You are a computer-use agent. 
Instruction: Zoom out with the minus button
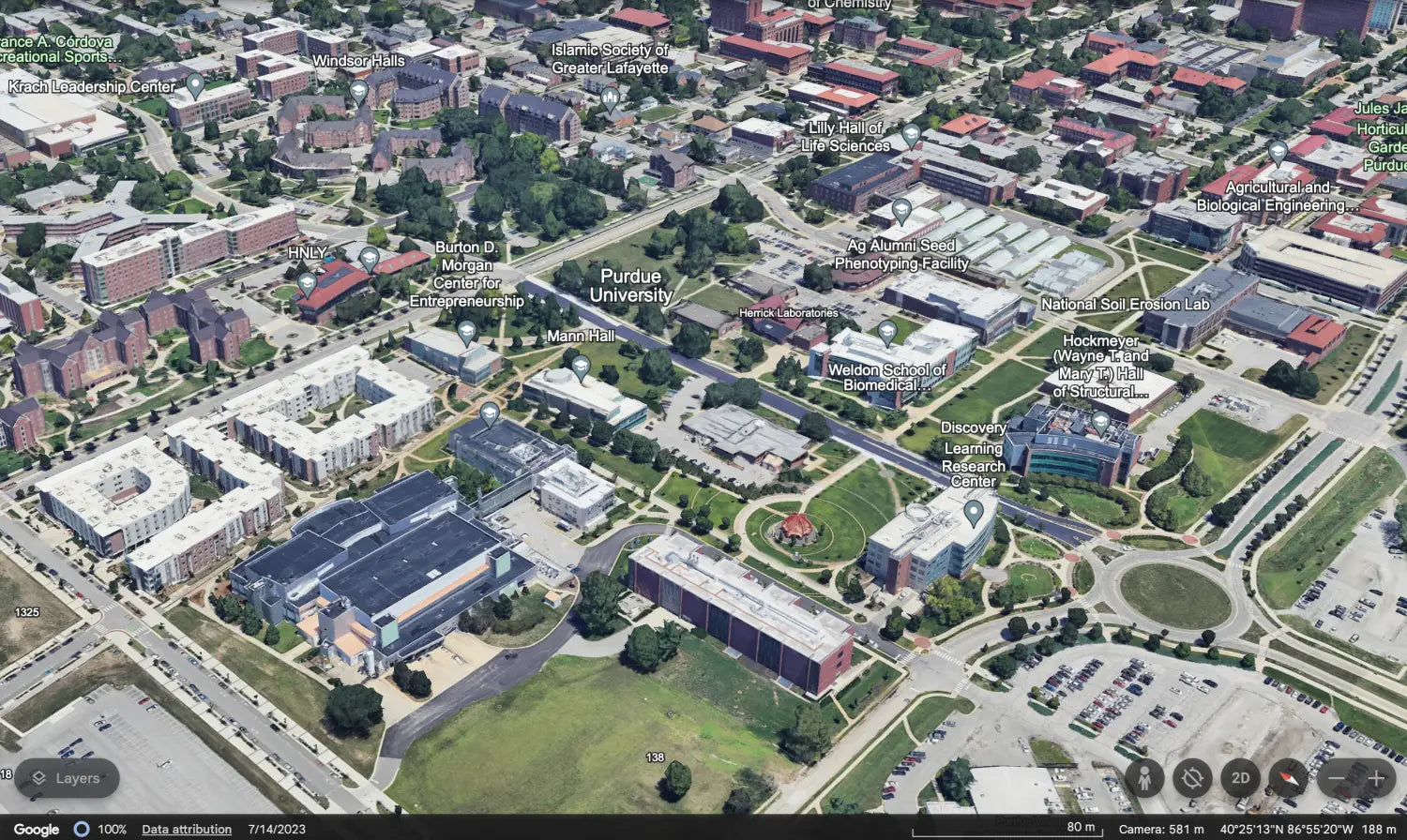point(1337,778)
